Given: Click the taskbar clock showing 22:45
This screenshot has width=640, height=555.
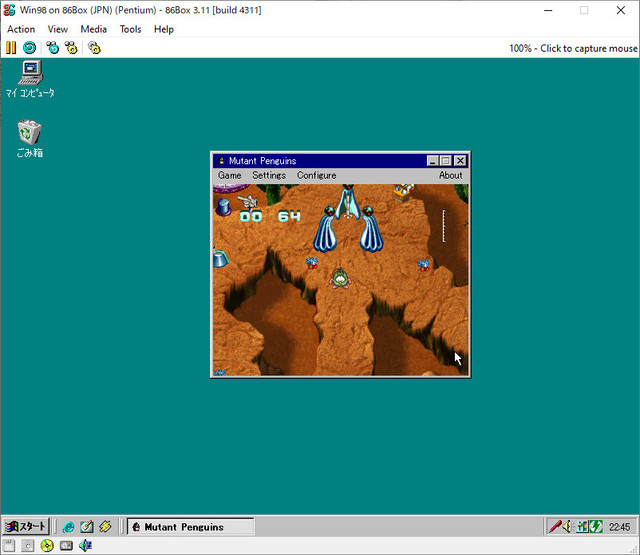Looking at the screenshot, I should tap(619, 527).
